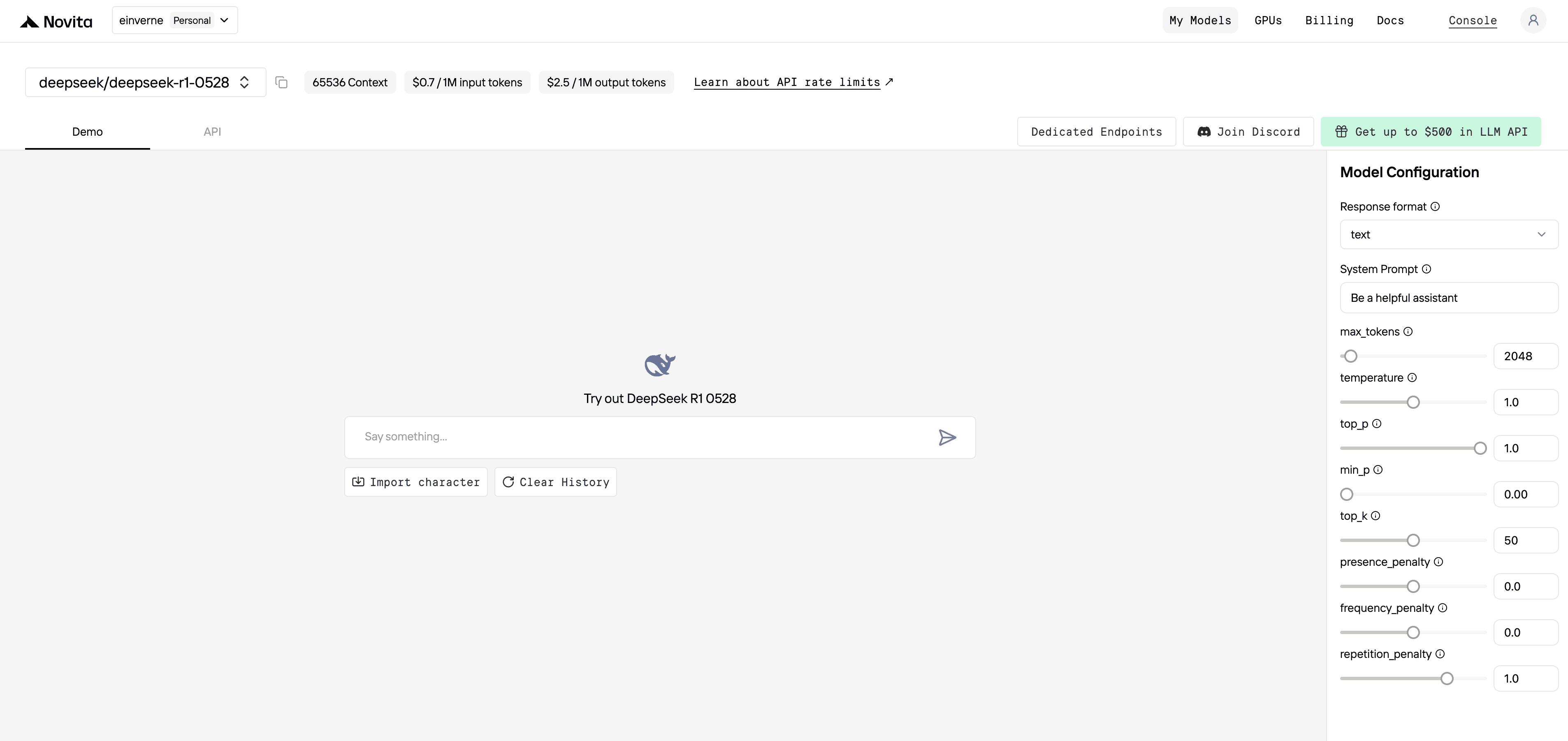1568x741 pixels.
Task: Click the Import character button
Action: [x=416, y=482]
